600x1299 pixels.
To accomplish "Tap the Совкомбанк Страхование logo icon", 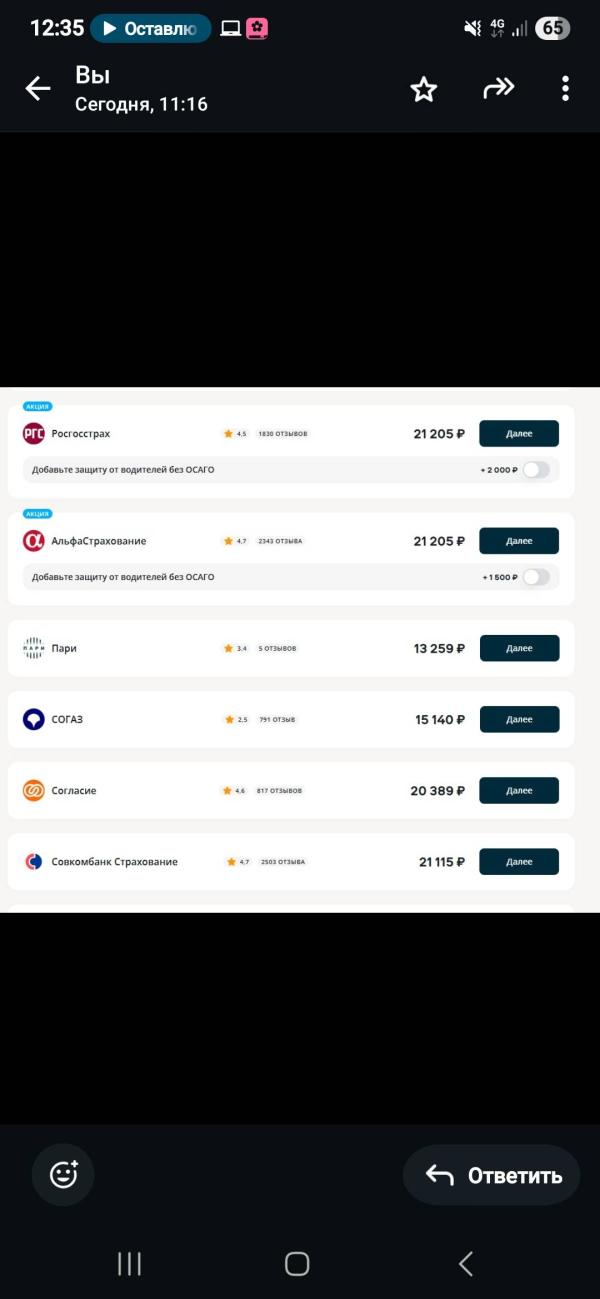I will pyautogui.click(x=34, y=861).
